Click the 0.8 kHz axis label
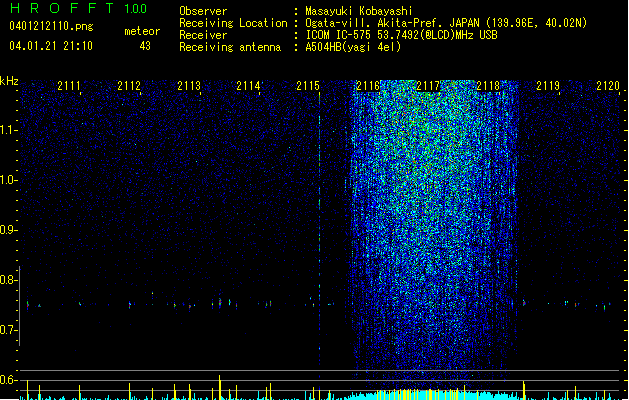629x400 pixels. pos(9,280)
